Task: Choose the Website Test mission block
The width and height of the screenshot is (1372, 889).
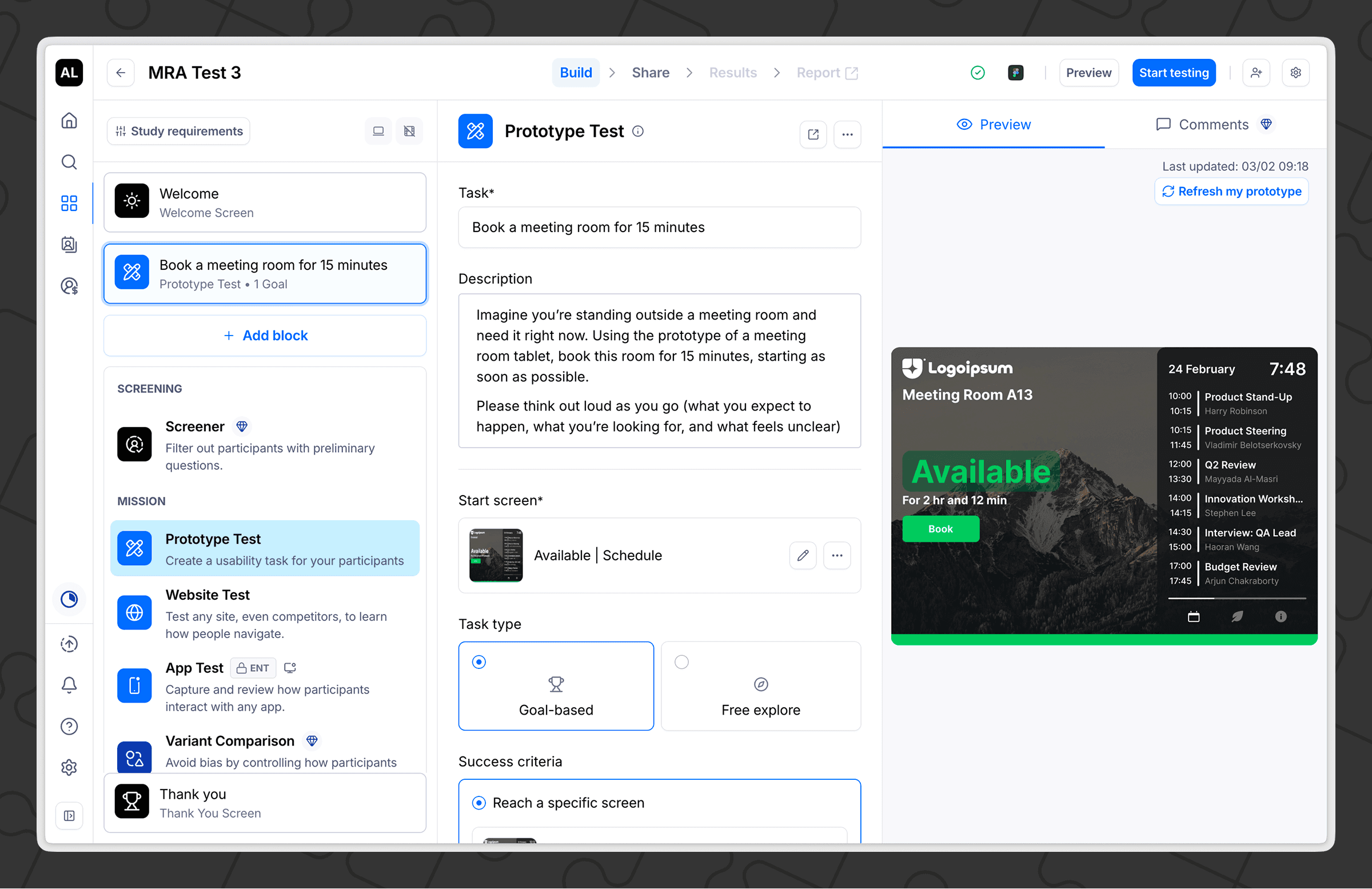Action: tap(265, 613)
